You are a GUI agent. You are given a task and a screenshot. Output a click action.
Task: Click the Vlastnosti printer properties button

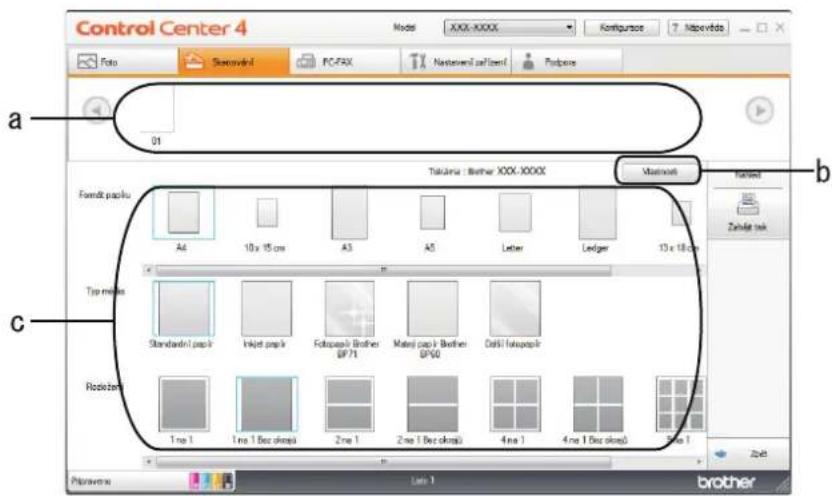[x=659, y=171]
